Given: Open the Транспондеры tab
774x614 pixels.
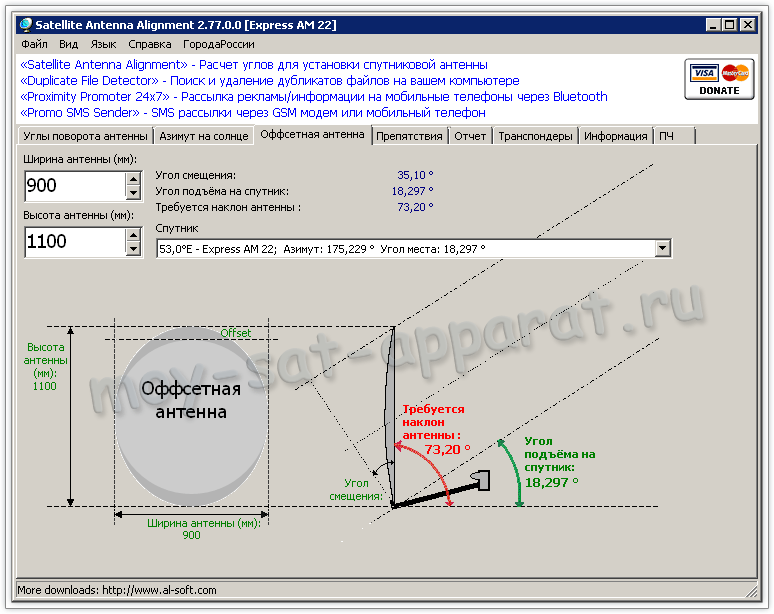Looking at the screenshot, I should [x=535, y=136].
